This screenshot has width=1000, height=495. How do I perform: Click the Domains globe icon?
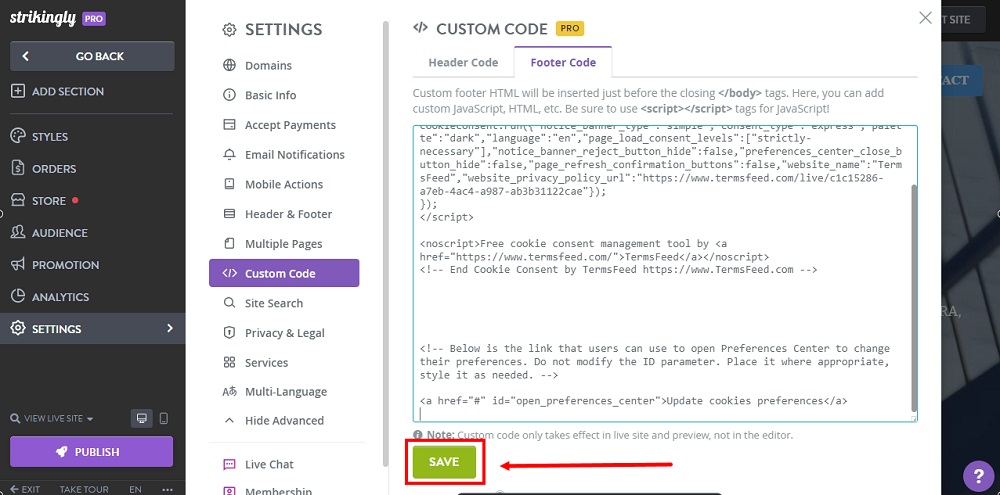[x=229, y=65]
